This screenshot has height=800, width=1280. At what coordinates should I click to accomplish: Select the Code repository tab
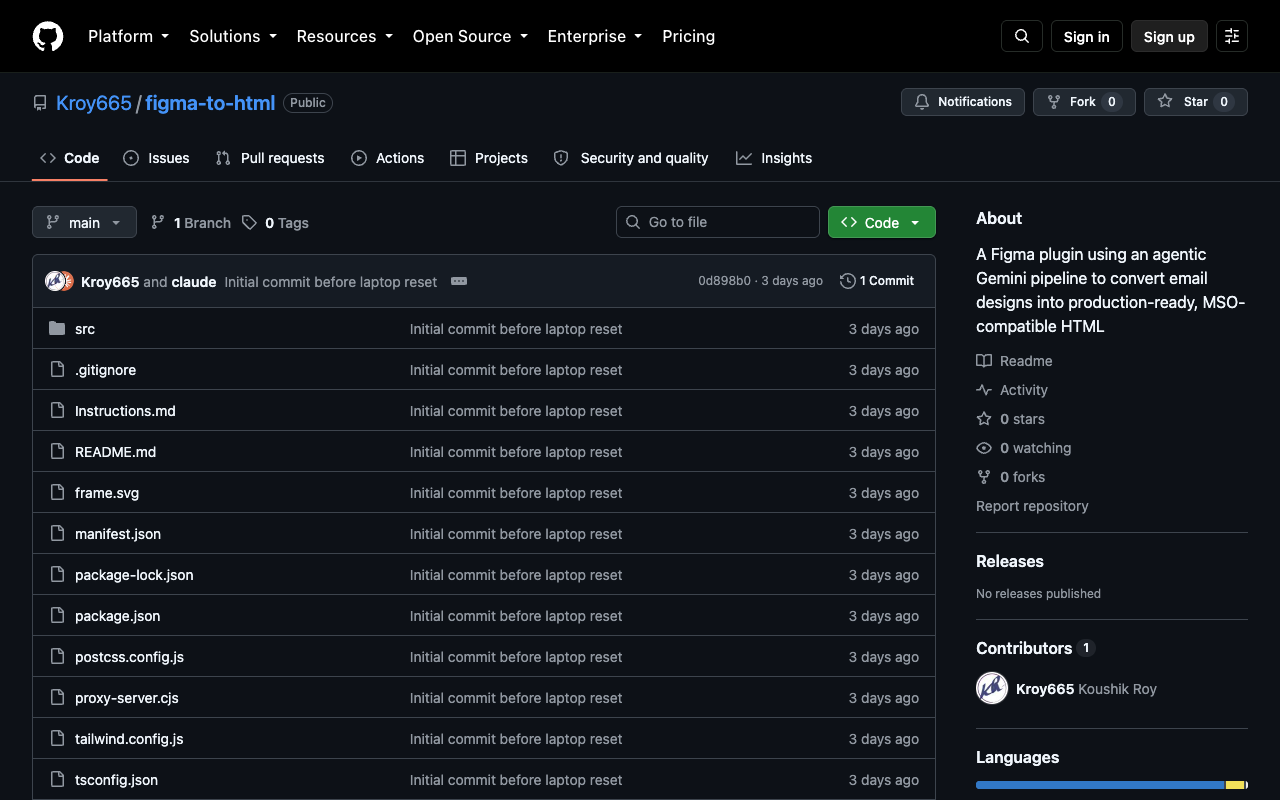pyautogui.click(x=70, y=158)
